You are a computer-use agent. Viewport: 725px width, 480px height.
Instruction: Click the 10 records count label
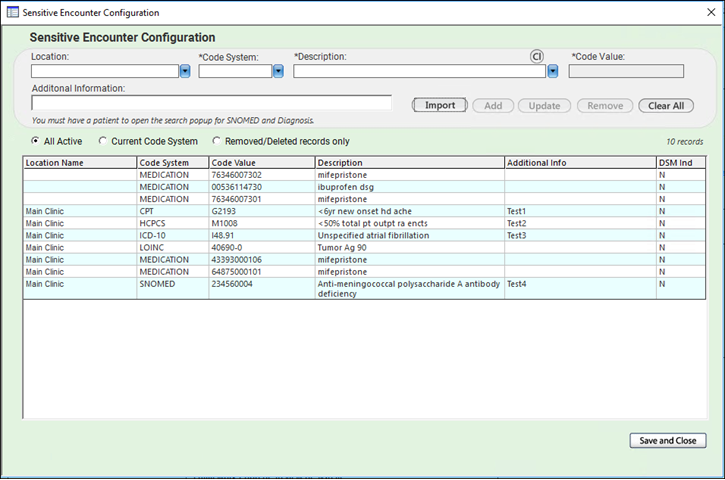point(684,142)
